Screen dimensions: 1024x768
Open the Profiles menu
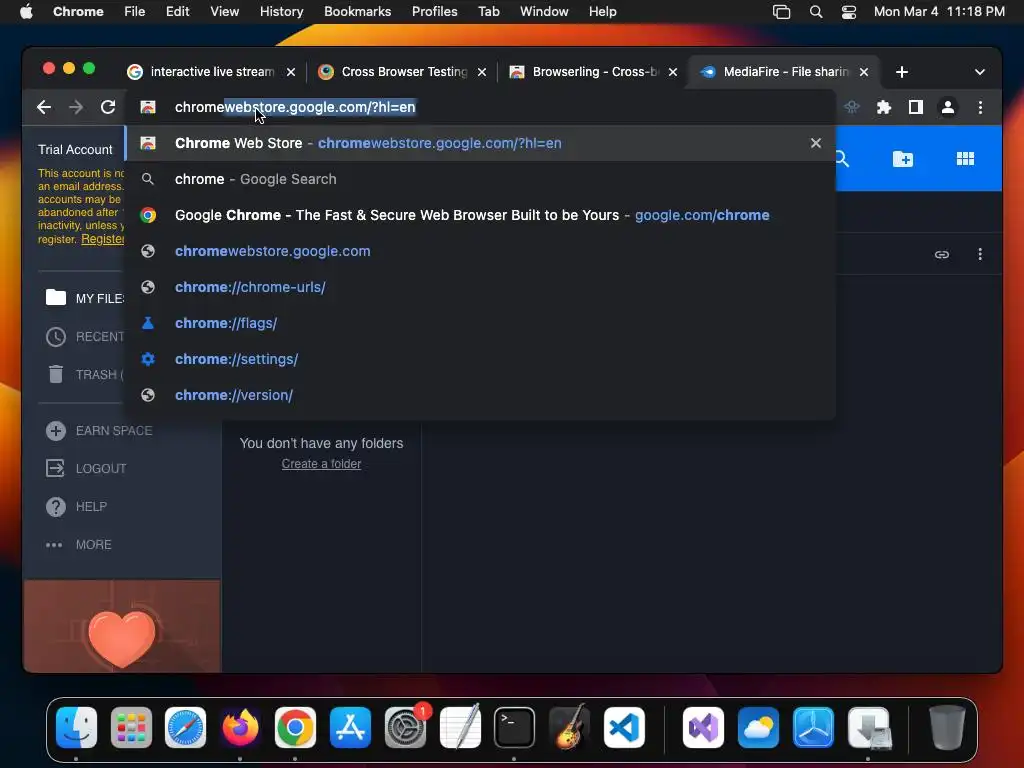click(x=434, y=12)
